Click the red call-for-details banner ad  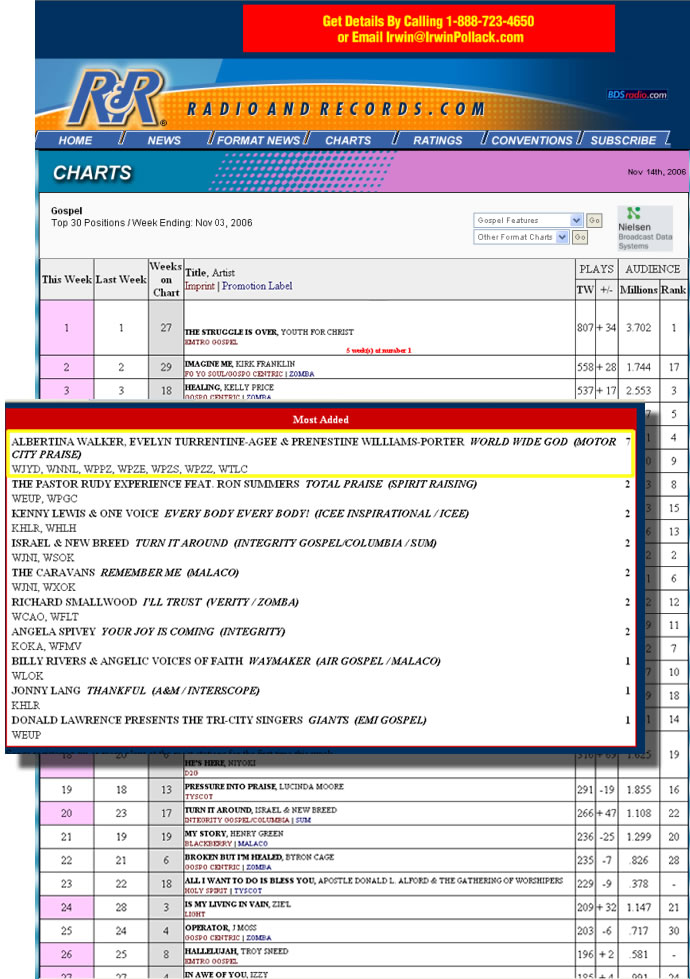click(x=428, y=29)
